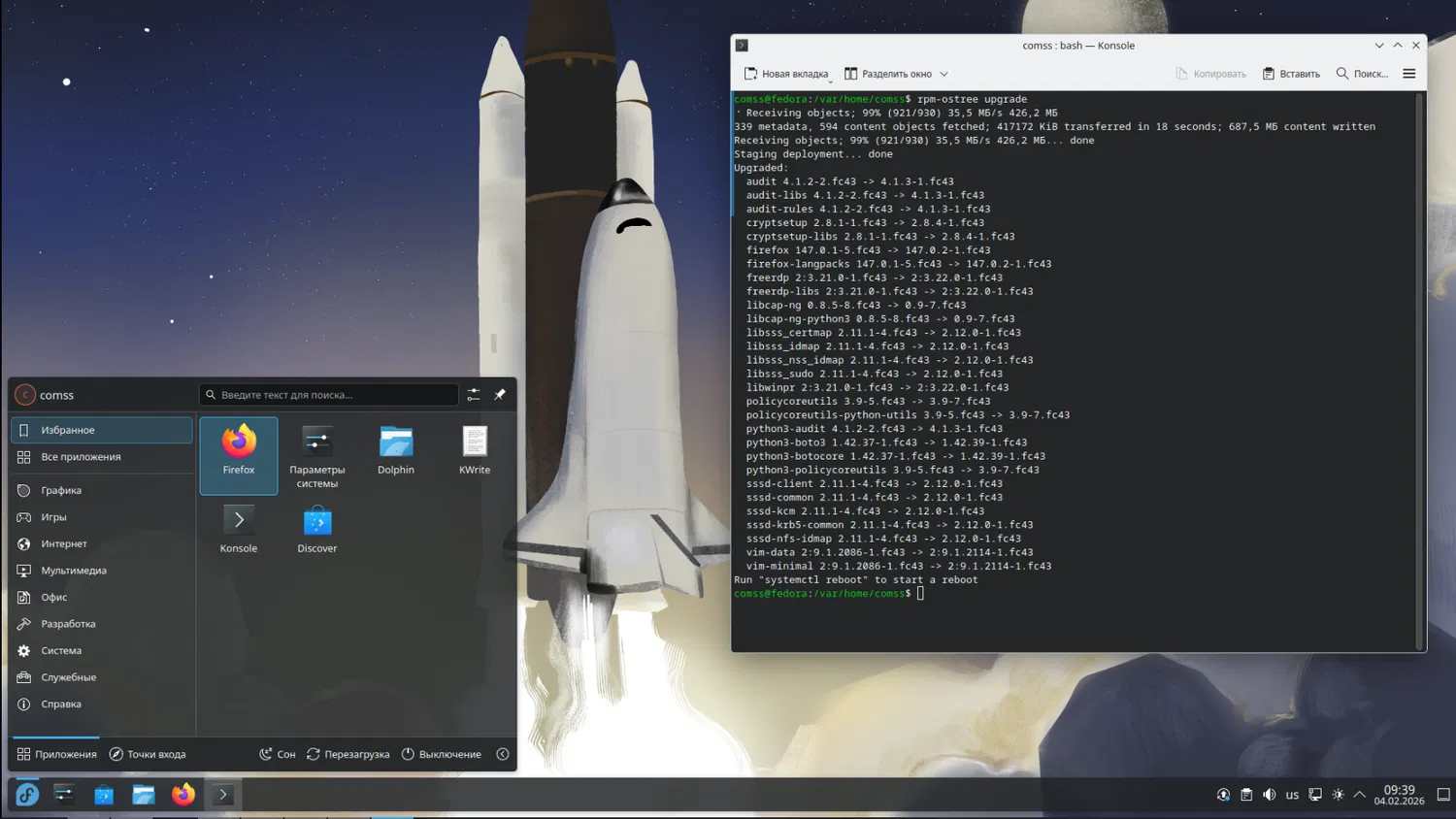Click the Сон sleep button
The width and height of the screenshot is (1456, 819).
278,754
